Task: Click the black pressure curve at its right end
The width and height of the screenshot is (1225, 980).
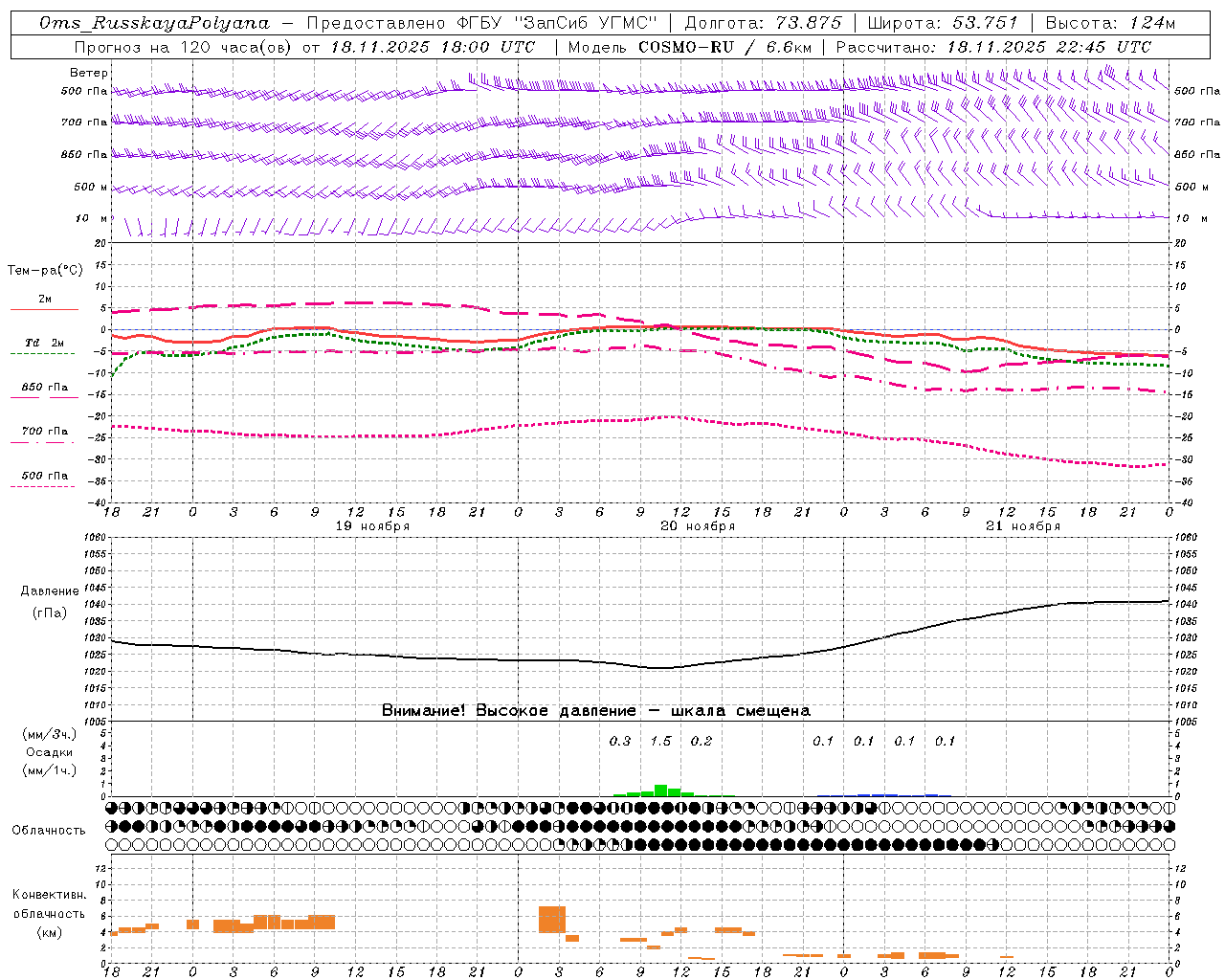Action: tap(1167, 601)
